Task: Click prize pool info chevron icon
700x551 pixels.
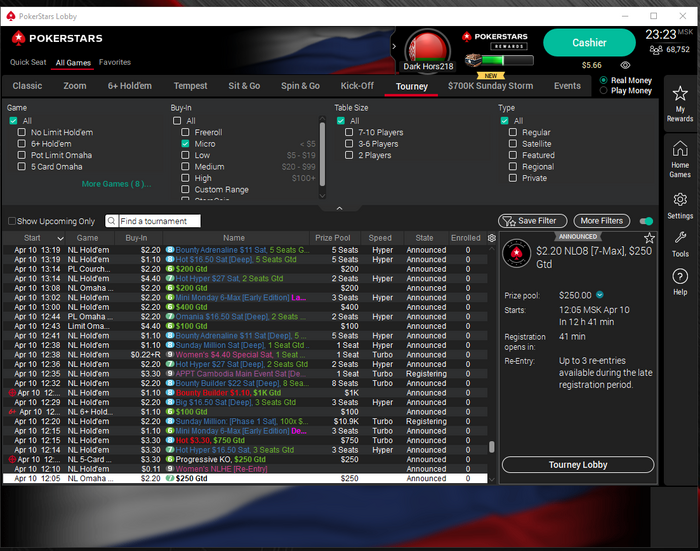Action: pyautogui.click(x=600, y=295)
